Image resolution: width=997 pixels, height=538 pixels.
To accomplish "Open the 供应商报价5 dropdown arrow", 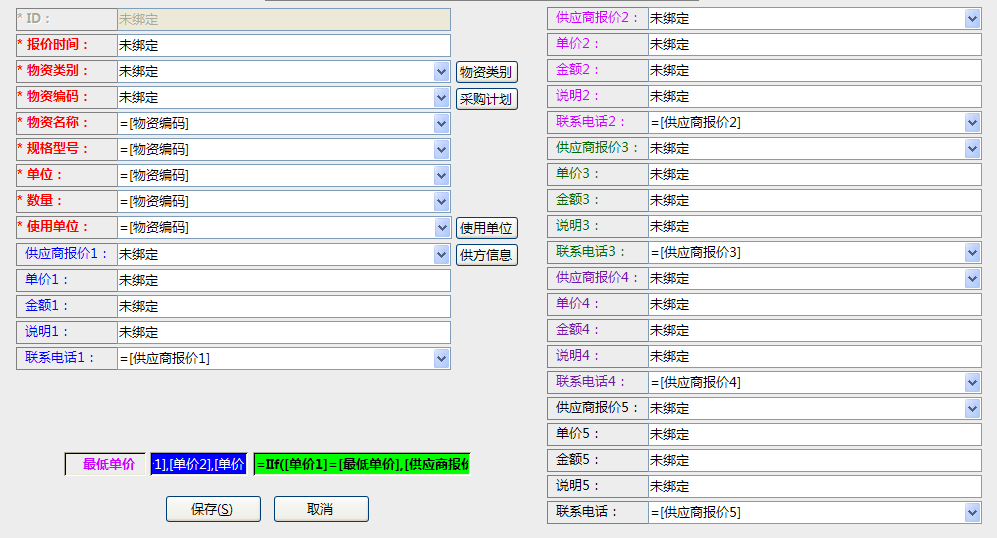I will 972,409.
